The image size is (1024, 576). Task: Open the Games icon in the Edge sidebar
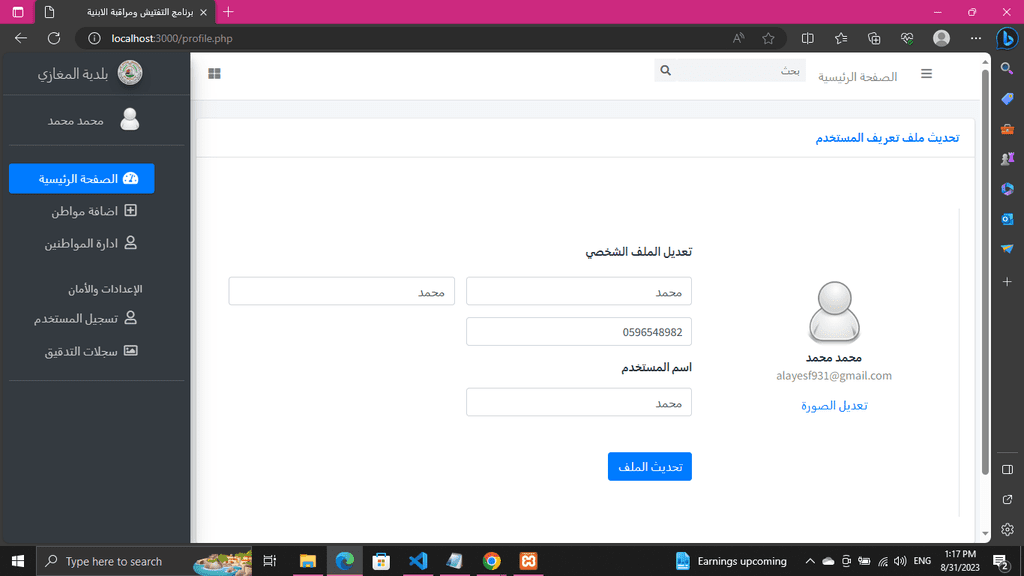pyautogui.click(x=1007, y=159)
